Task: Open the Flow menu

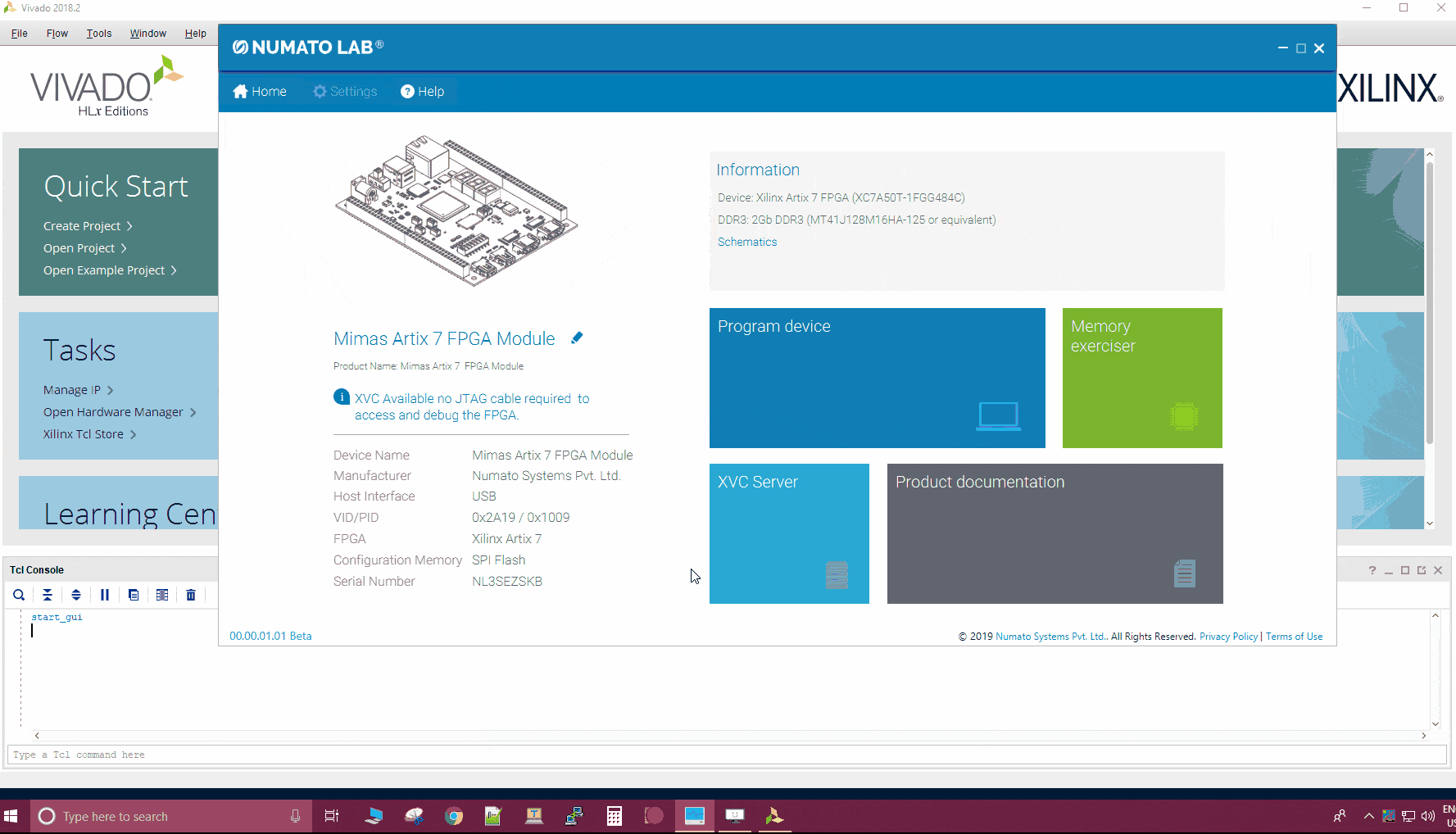Action: pos(57,34)
